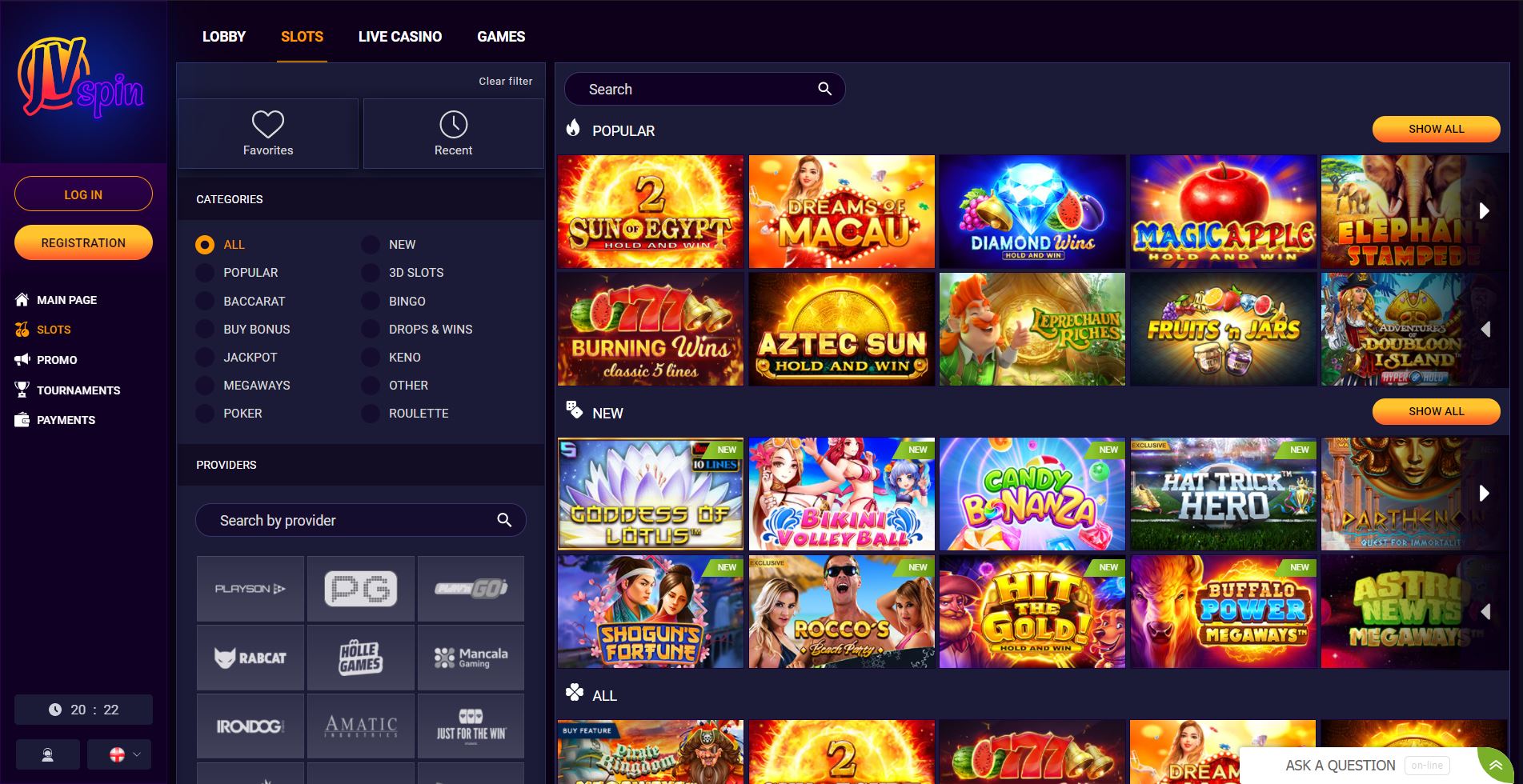Screen dimensions: 1523x784
Task: Click the game search magnifier icon
Action: (824, 89)
